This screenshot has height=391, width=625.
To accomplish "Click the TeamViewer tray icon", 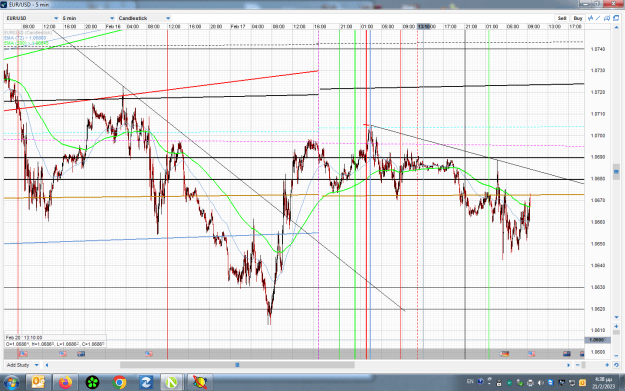I will [551, 383].
